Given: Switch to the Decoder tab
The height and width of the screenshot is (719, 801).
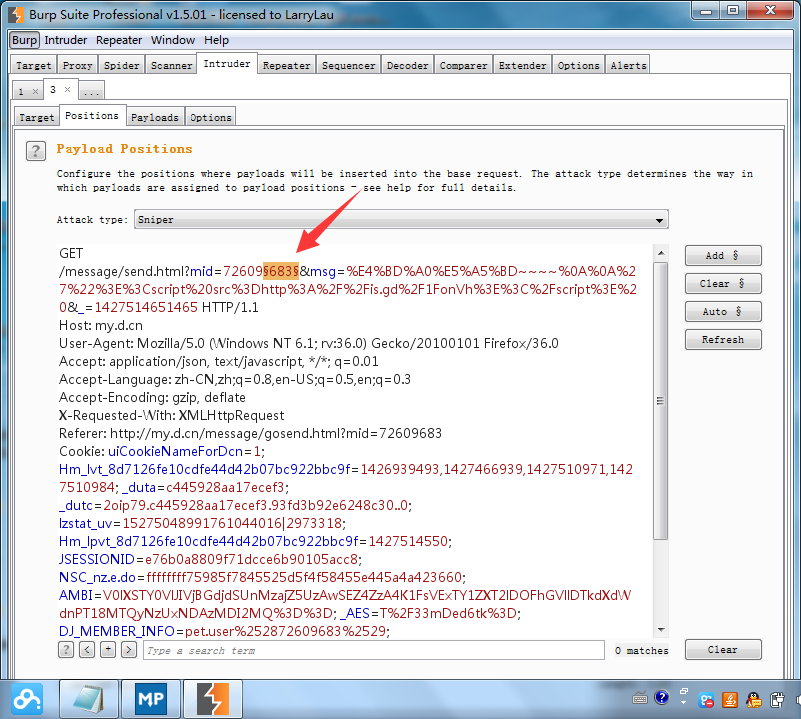Looking at the screenshot, I should [407, 65].
